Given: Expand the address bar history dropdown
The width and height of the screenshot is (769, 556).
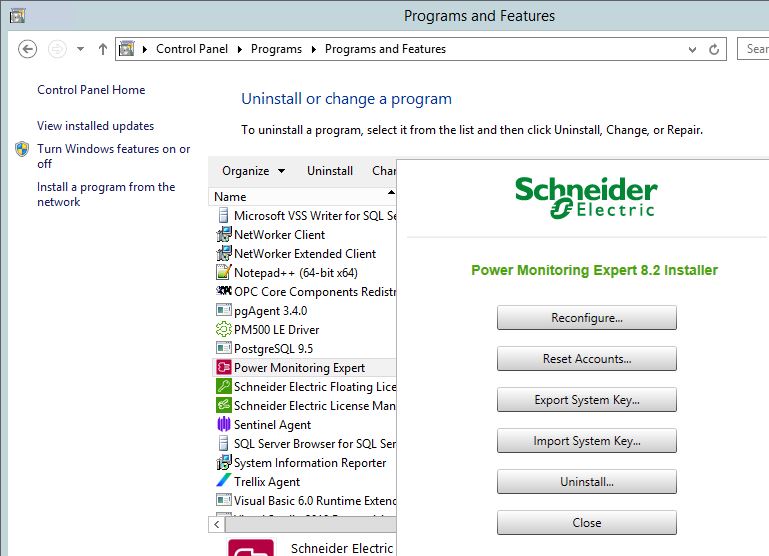Looking at the screenshot, I should pos(693,49).
